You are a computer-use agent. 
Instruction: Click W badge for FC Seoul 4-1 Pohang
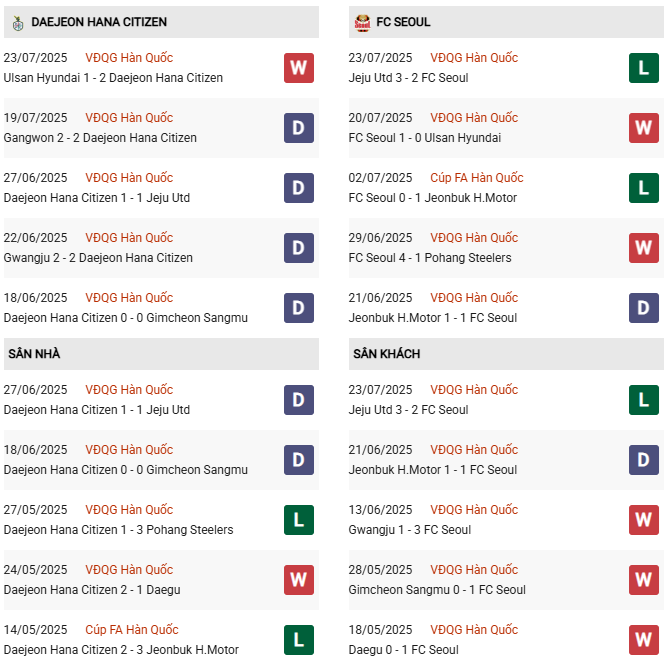click(643, 248)
